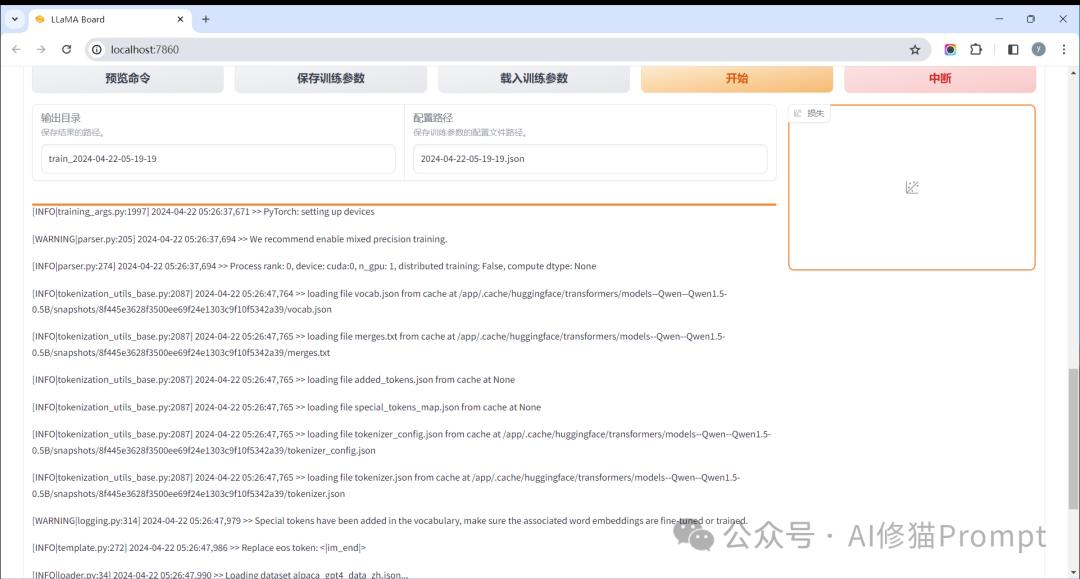Expand the tab search dropdown arrow
This screenshot has width=1080, height=579.
(x=14, y=19)
